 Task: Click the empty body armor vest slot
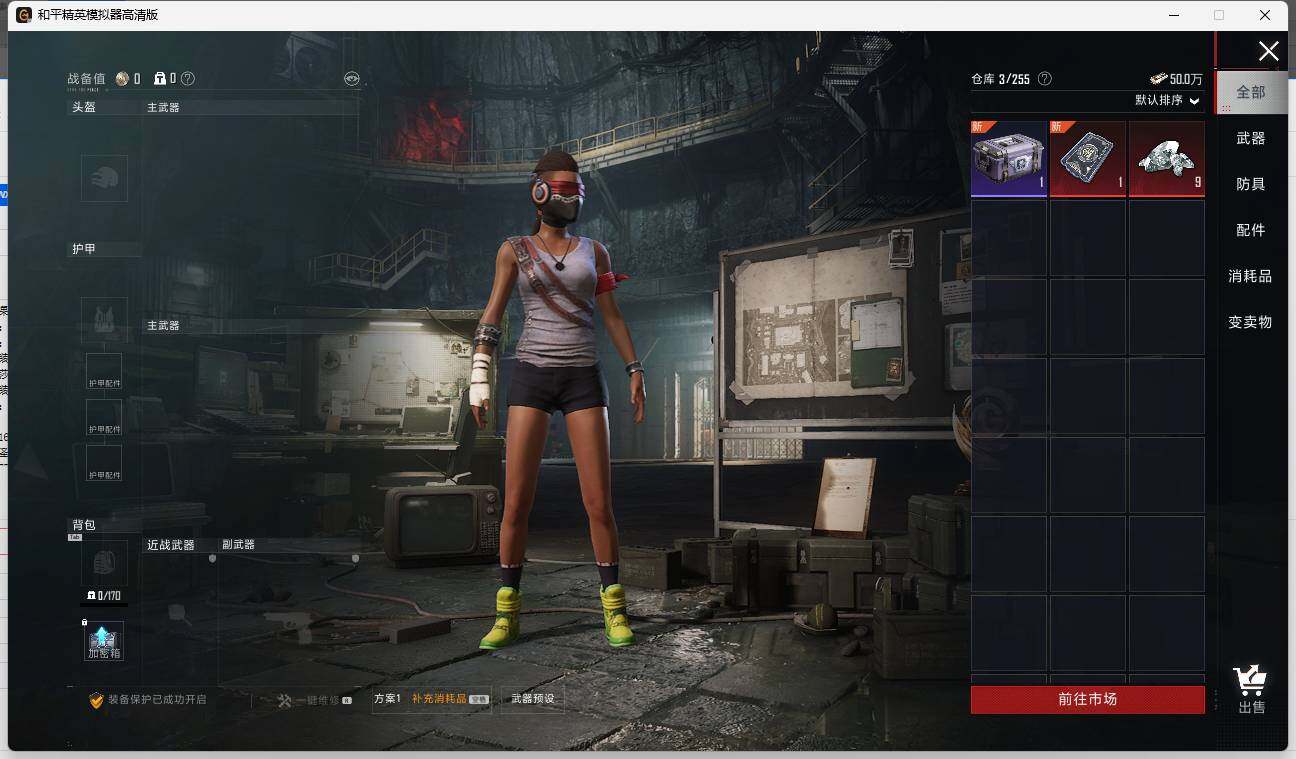pyautogui.click(x=104, y=320)
